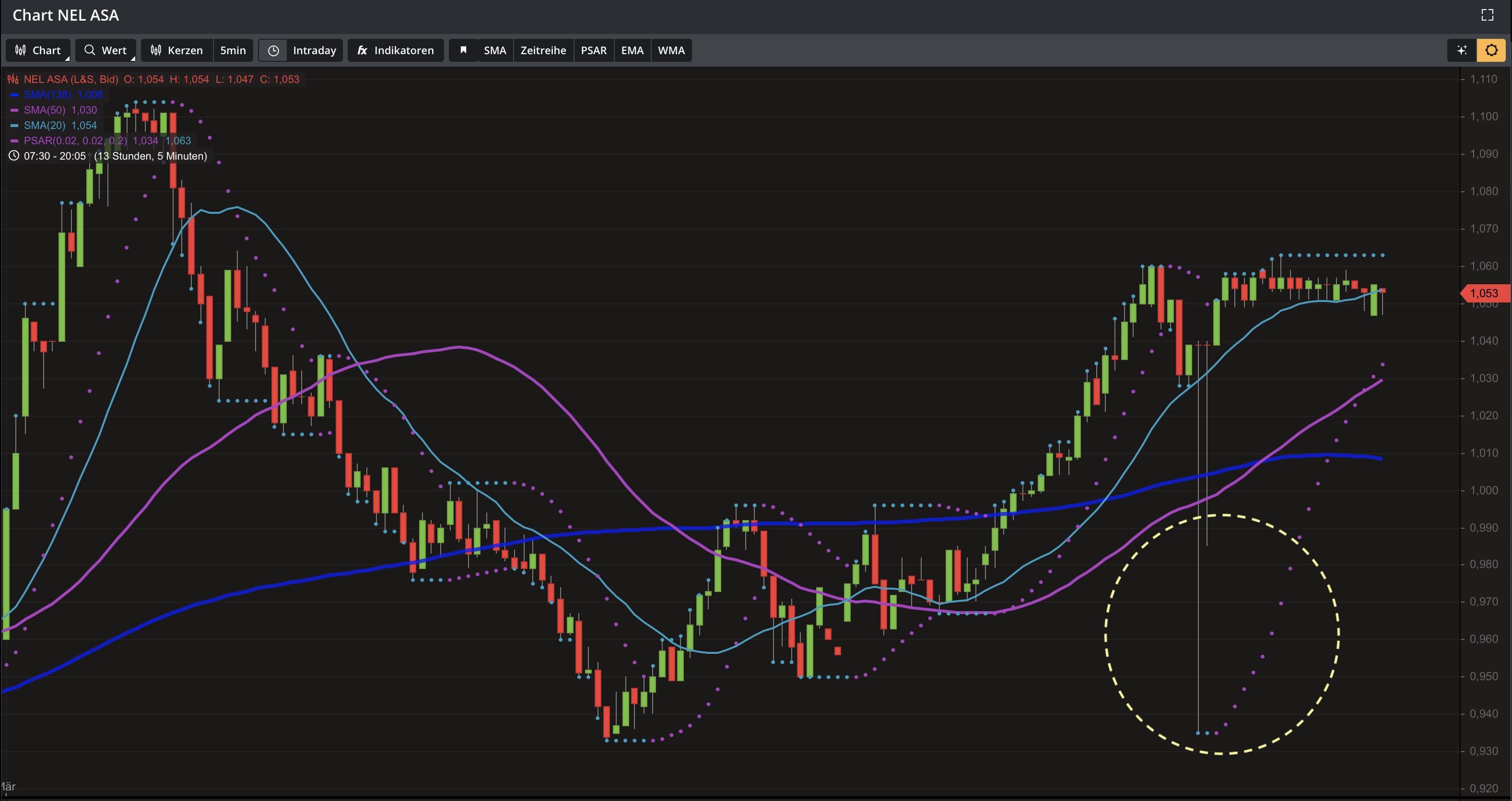Click the bookmark flag icon

point(463,50)
